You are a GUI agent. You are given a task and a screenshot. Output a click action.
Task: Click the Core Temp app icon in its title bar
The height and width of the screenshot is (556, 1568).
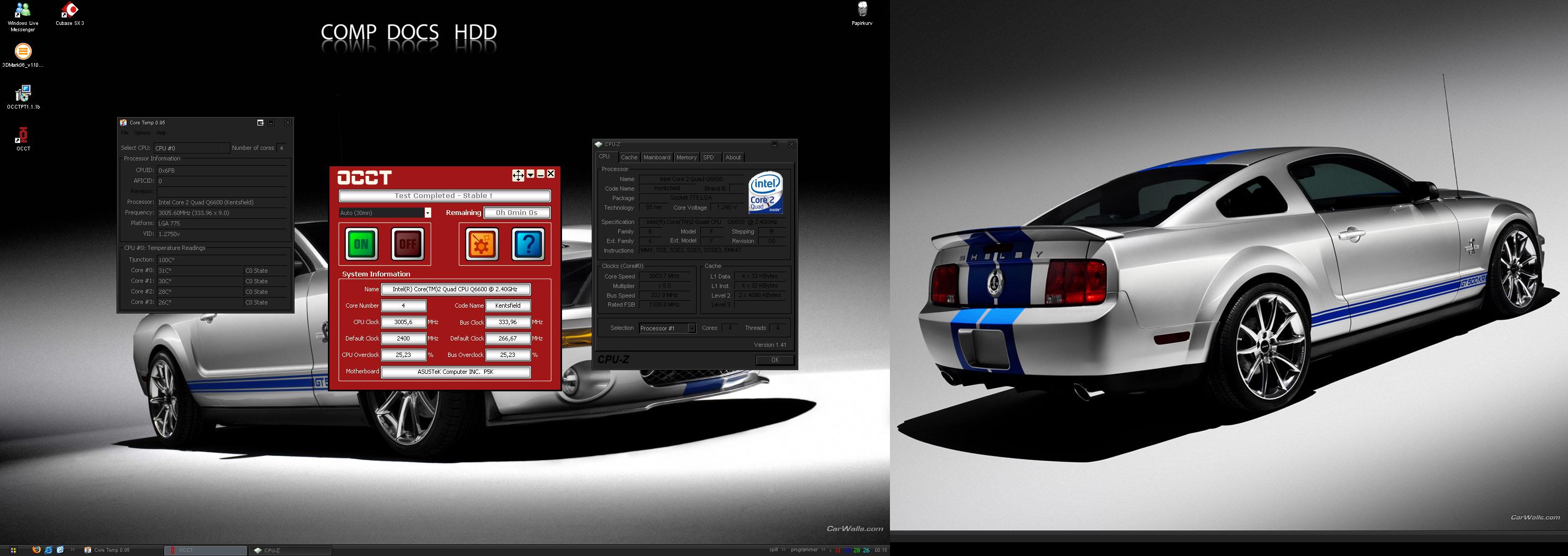[x=123, y=122]
